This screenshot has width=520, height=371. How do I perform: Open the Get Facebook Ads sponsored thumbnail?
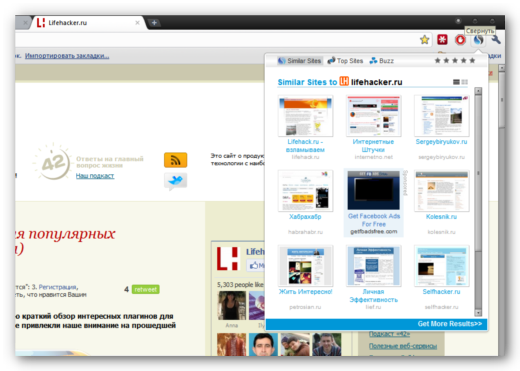tap(373, 190)
